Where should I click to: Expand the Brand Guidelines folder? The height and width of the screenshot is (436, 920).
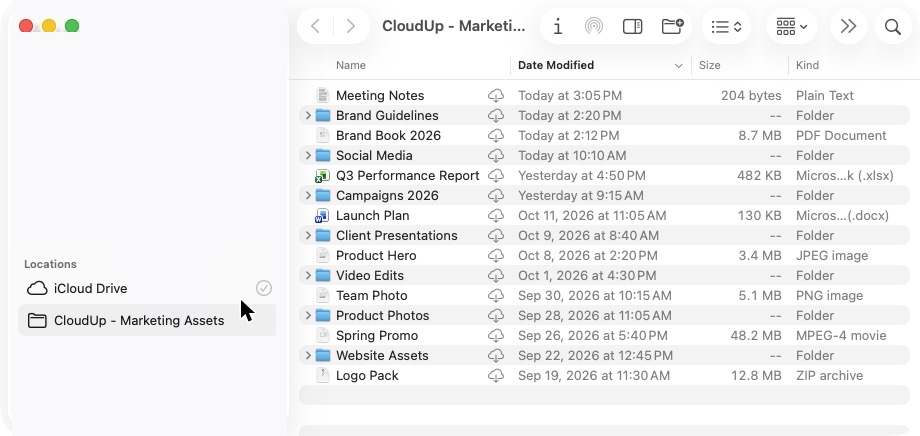[308, 116]
